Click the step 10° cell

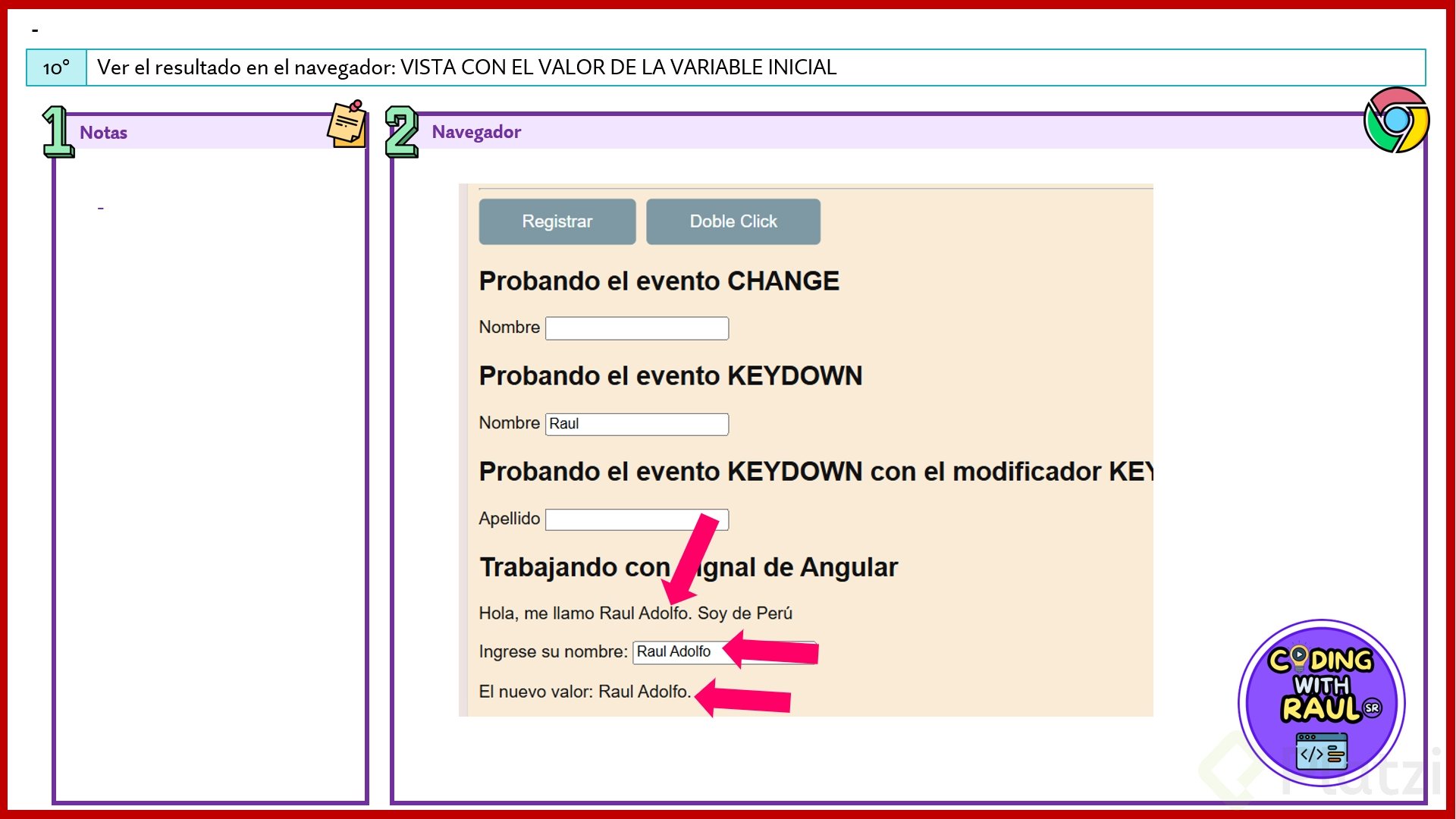[56, 68]
